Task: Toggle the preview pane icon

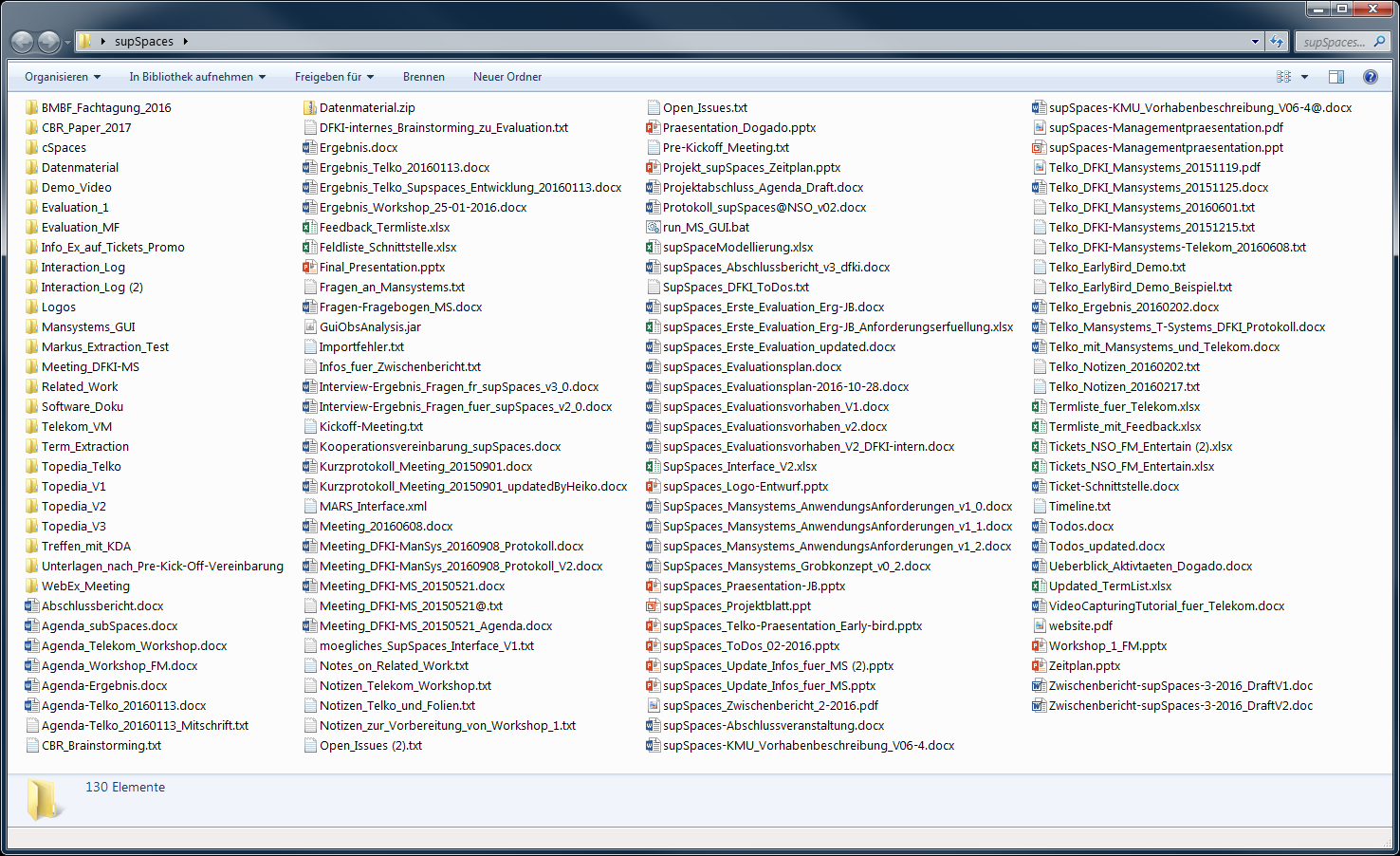Action: click(1336, 77)
